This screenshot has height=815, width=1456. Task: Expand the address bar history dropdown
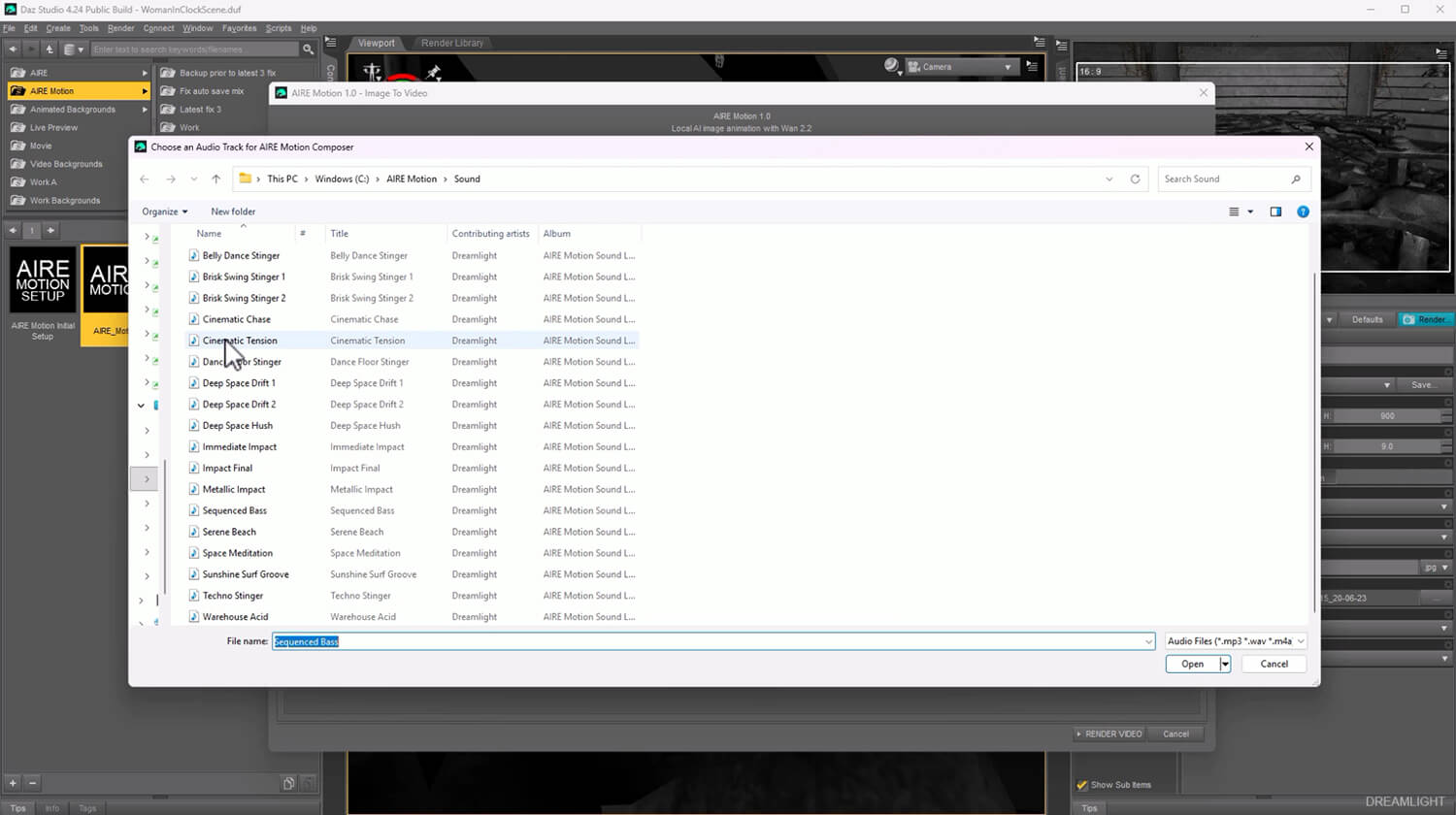click(x=1109, y=179)
